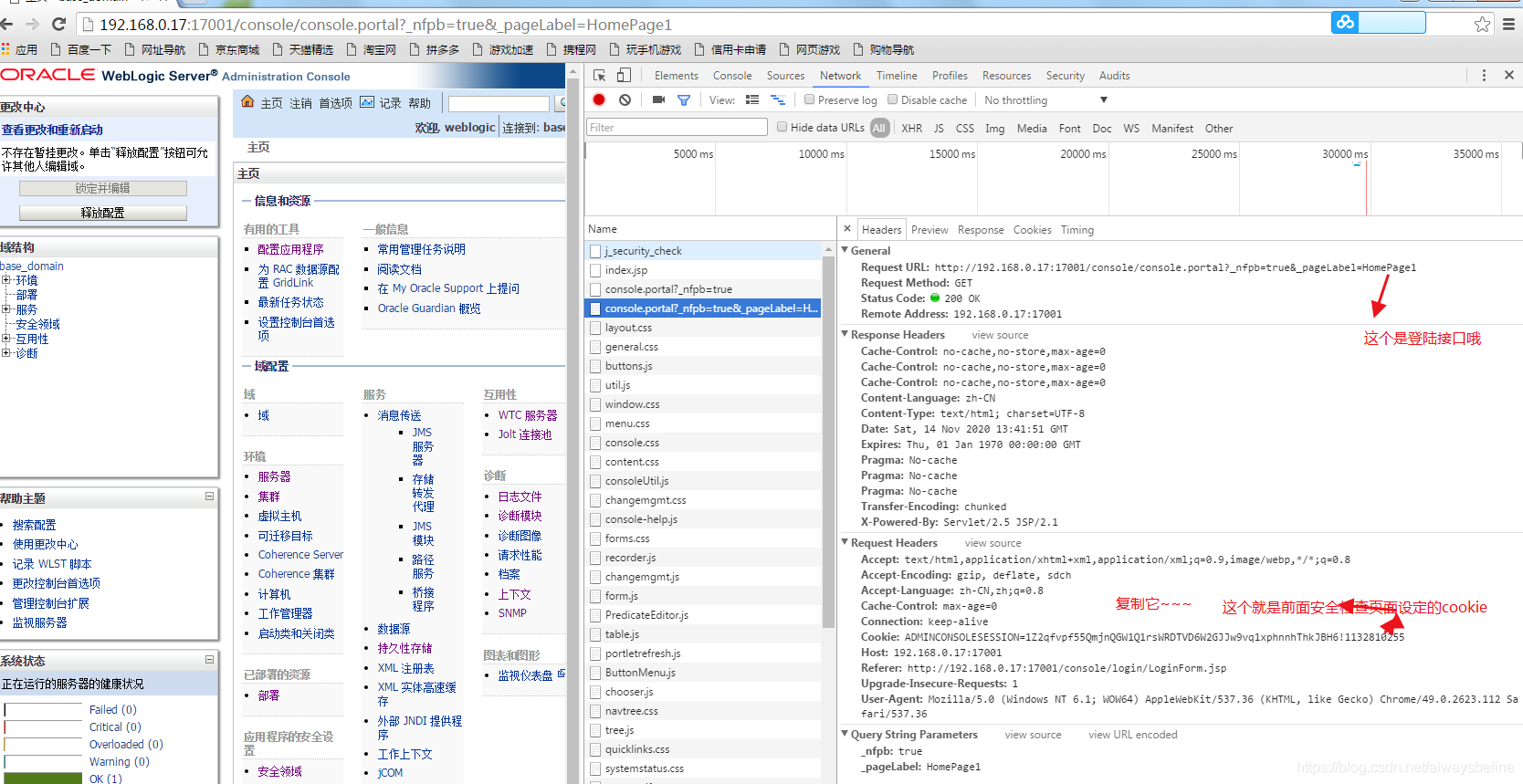Collapse the General section

coord(845,250)
